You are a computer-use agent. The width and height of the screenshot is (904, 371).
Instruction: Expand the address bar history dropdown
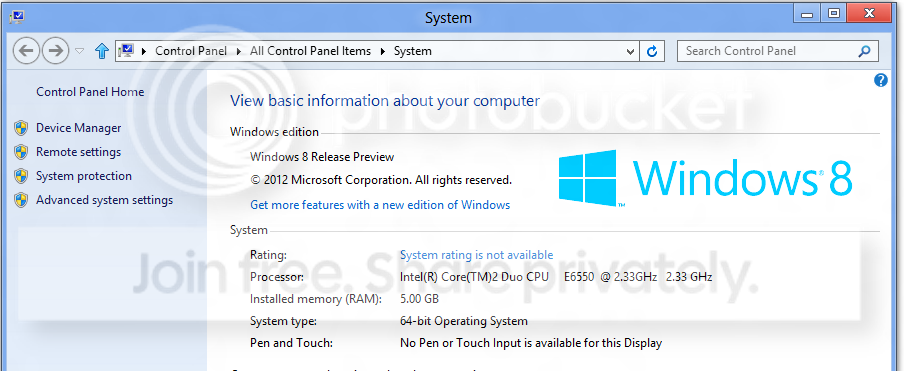click(x=630, y=51)
